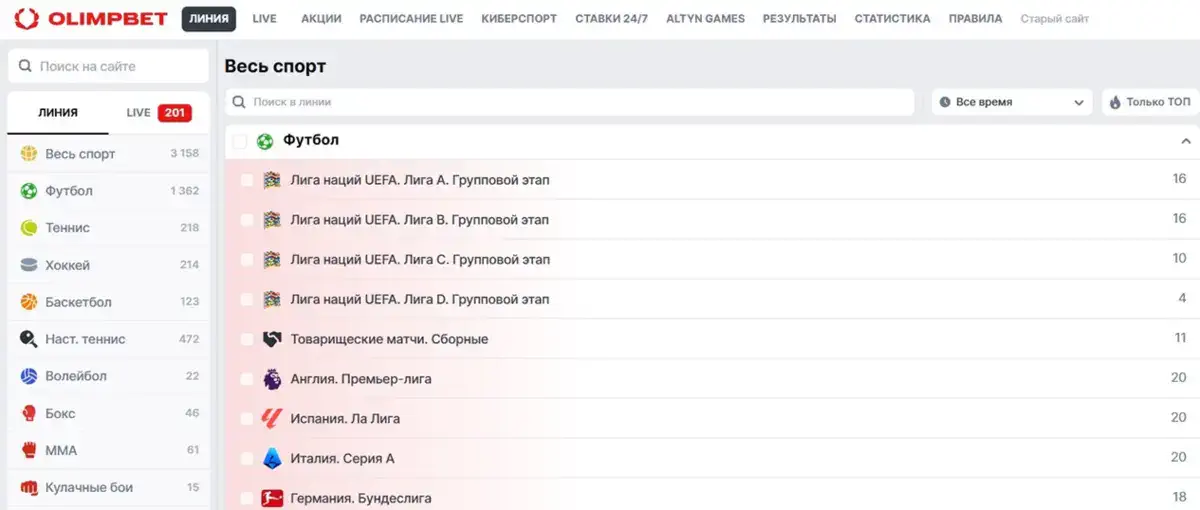Click the Bundesliga logo
Screen dimensions: 1200x510
272,497
